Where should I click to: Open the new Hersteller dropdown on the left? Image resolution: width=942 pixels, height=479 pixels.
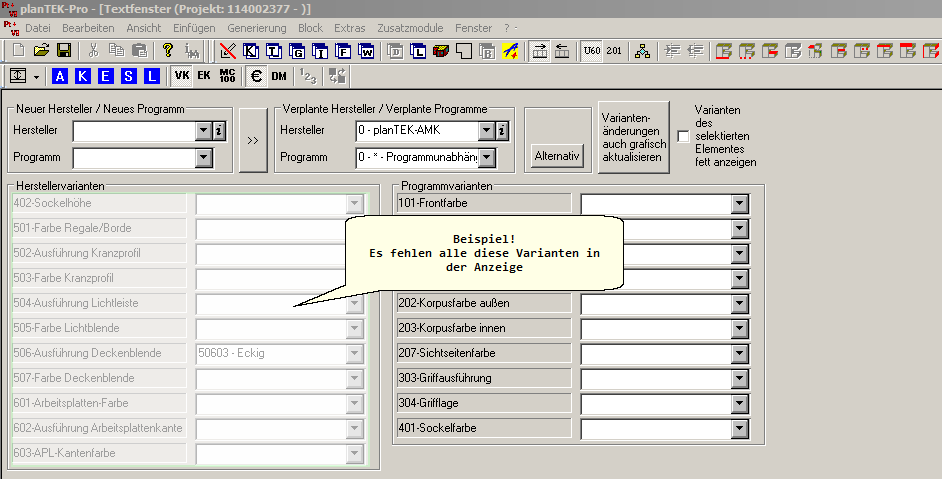tap(203, 130)
